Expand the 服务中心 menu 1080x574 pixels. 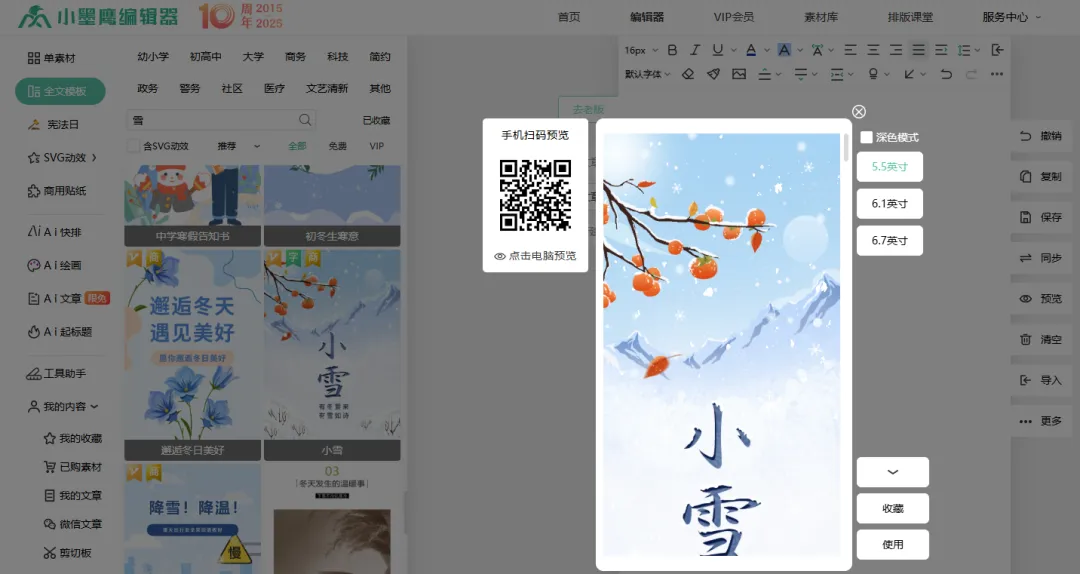[x=1011, y=17]
